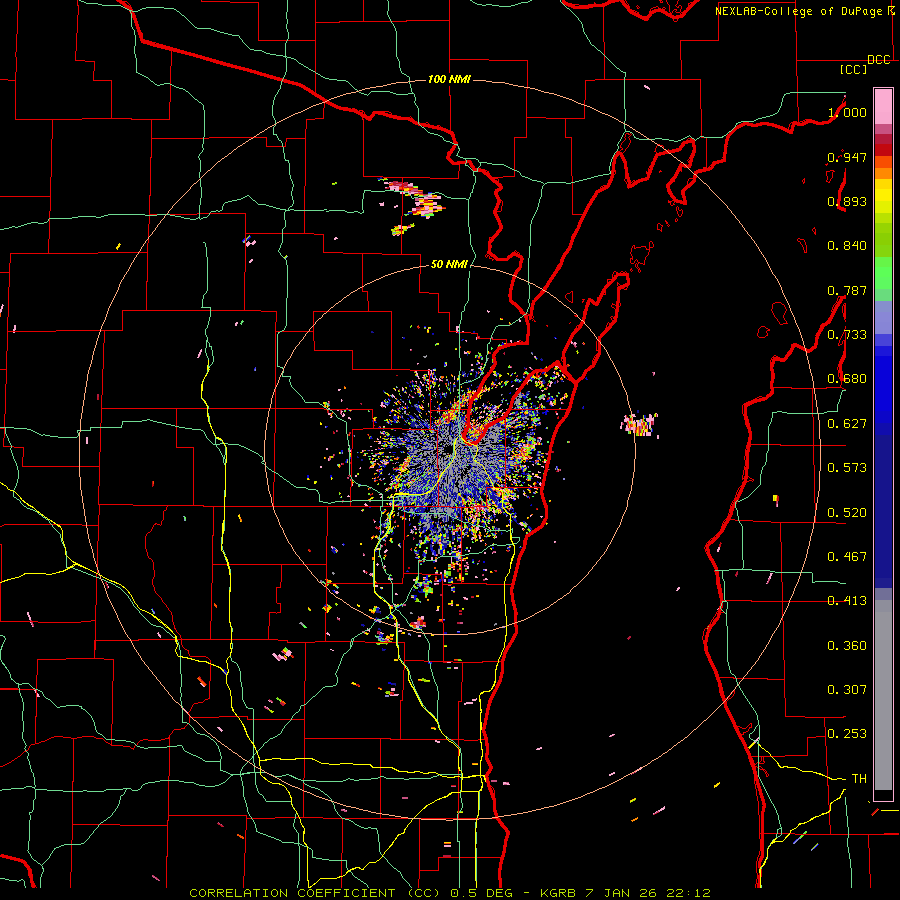Click the 0.787 scale value
The width and height of the screenshot is (900, 900).
[x=847, y=290]
